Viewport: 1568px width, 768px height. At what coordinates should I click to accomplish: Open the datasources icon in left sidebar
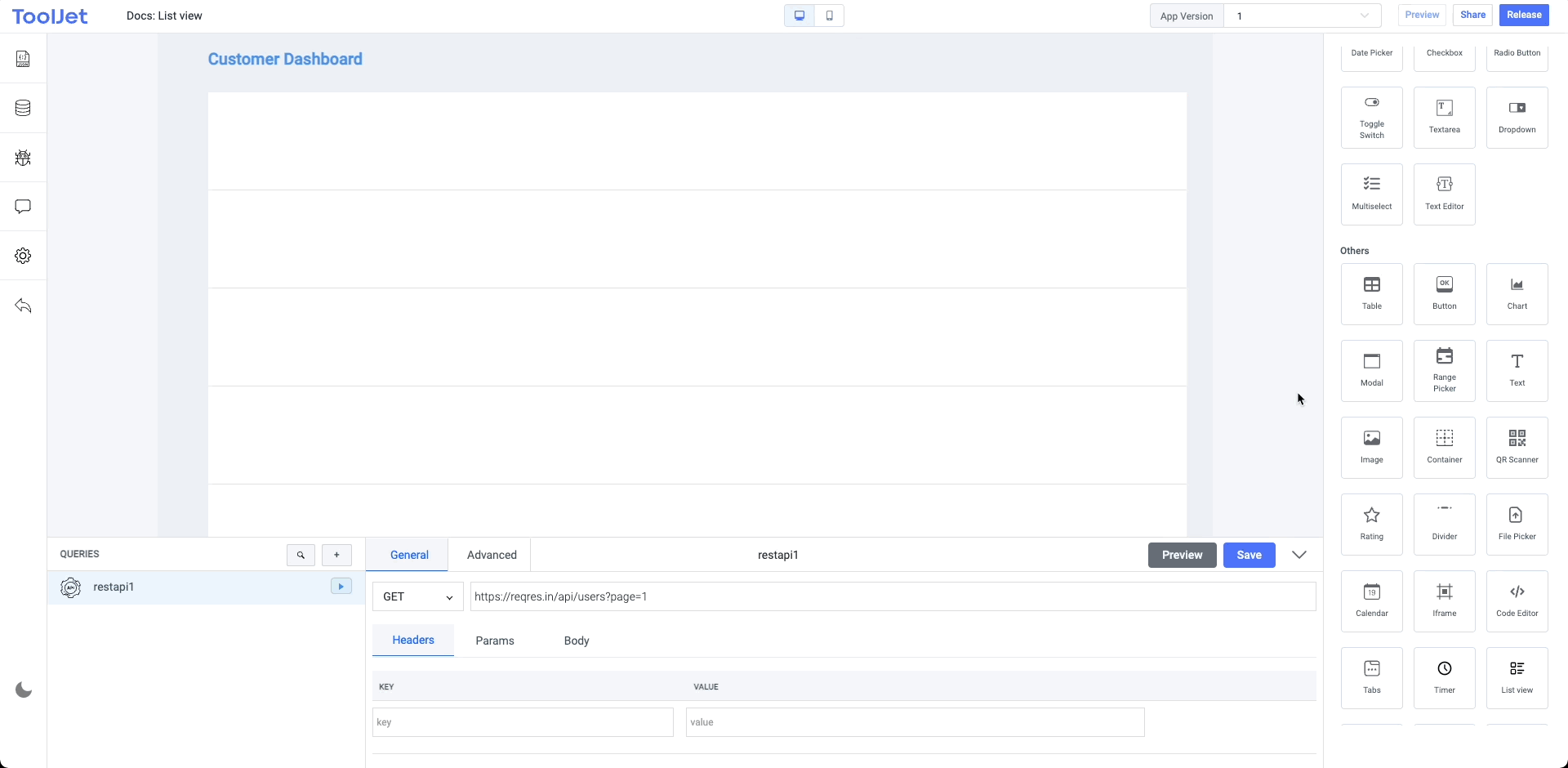[23, 108]
